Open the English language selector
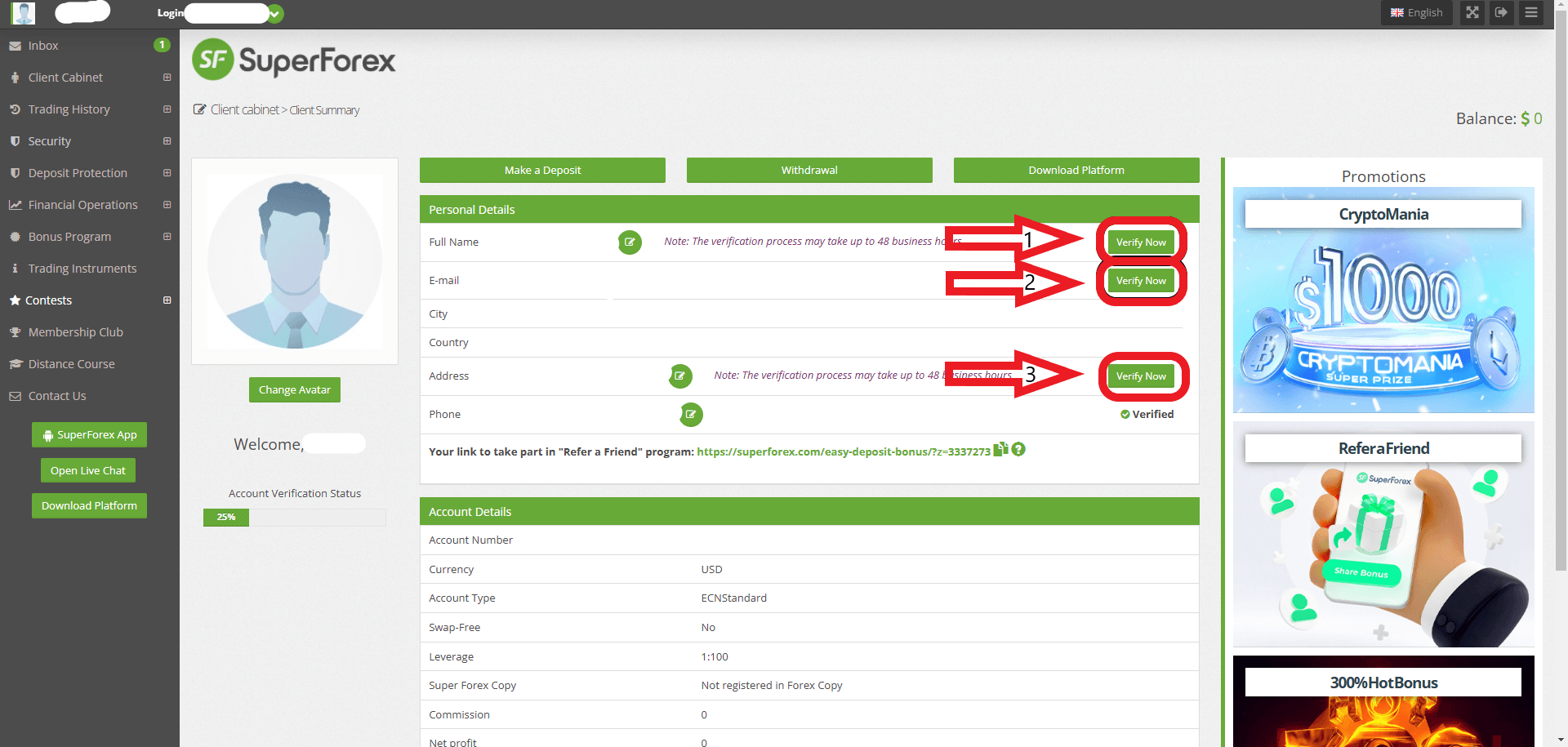This screenshot has width=1568, height=747. pyautogui.click(x=1417, y=13)
